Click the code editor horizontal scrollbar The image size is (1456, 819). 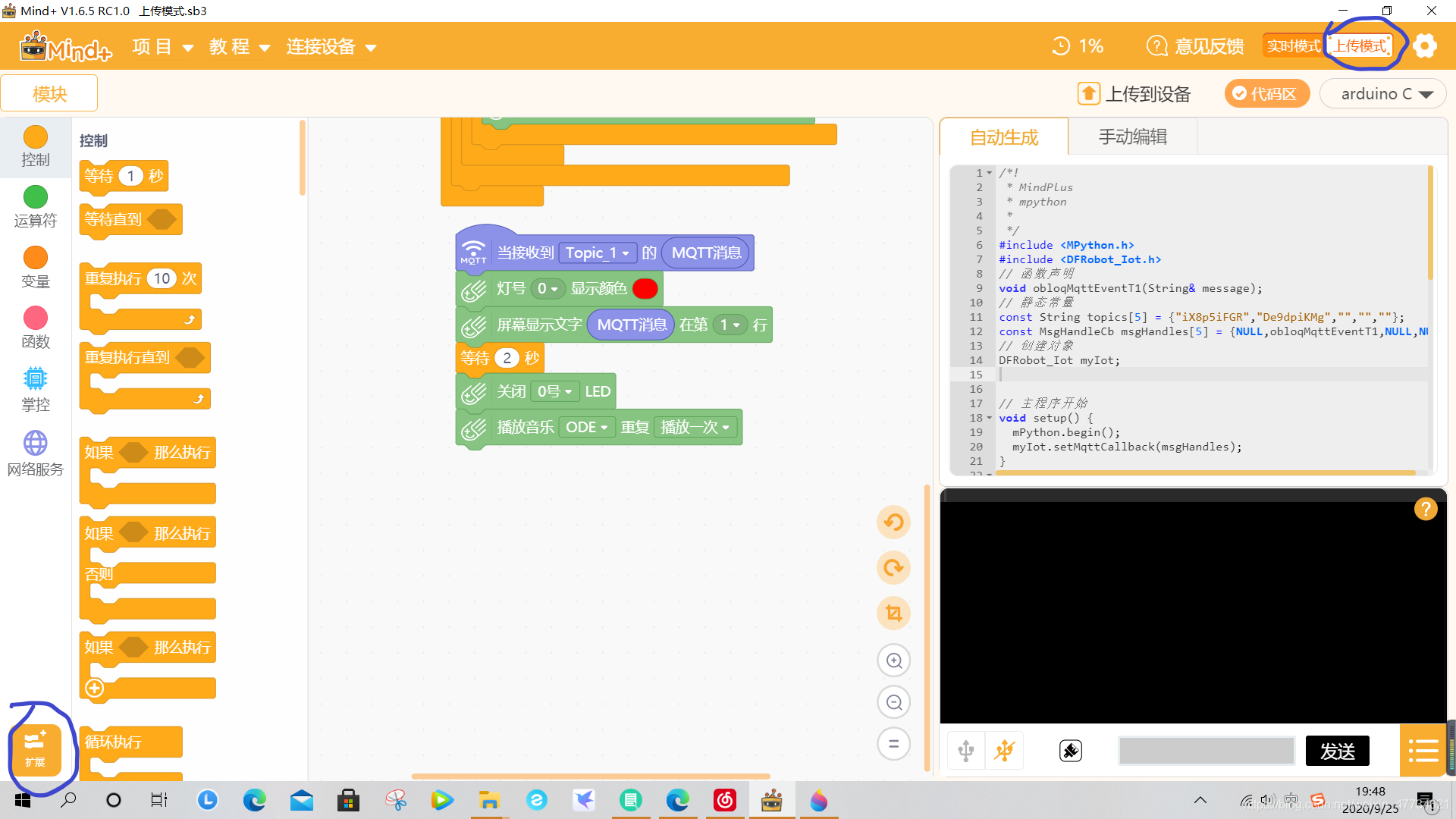click(1206, 472)
